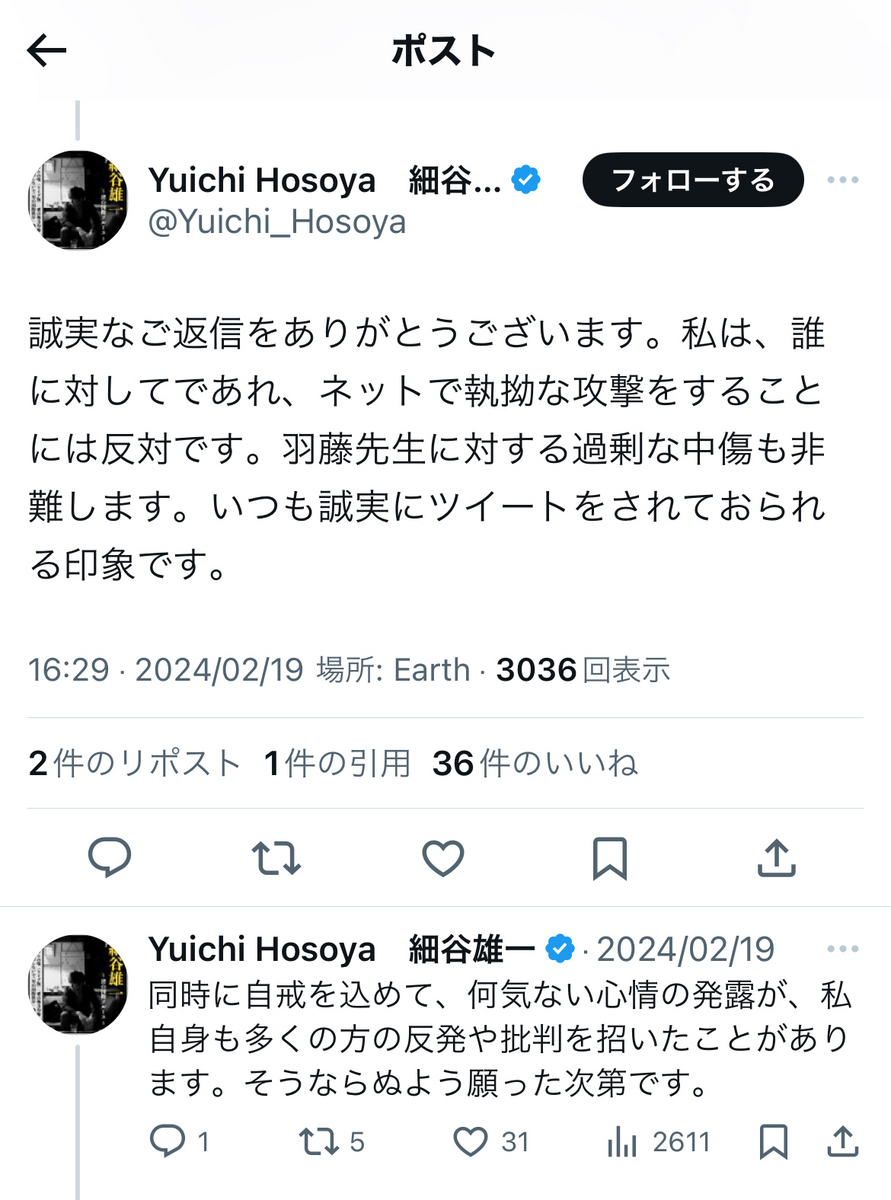Reply to the second post, comment count 1
Image resolution: width=891 pixels, height=1200 pixels.
click(179, 1141)
